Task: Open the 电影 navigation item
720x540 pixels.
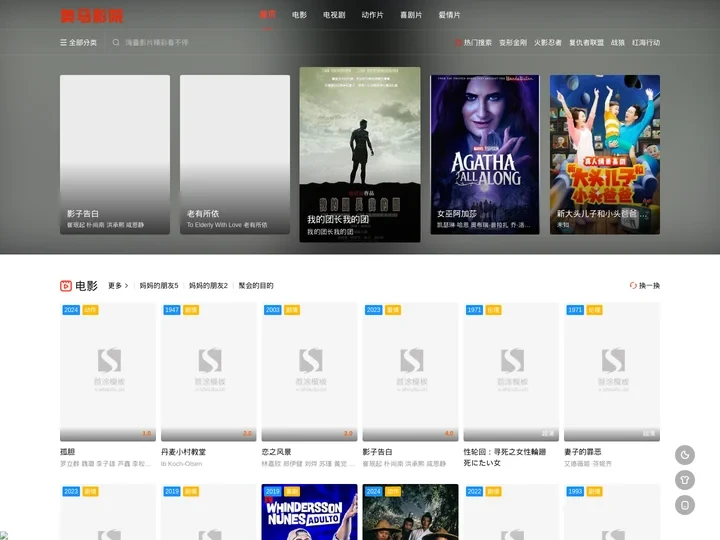Action: coord(299,15)
